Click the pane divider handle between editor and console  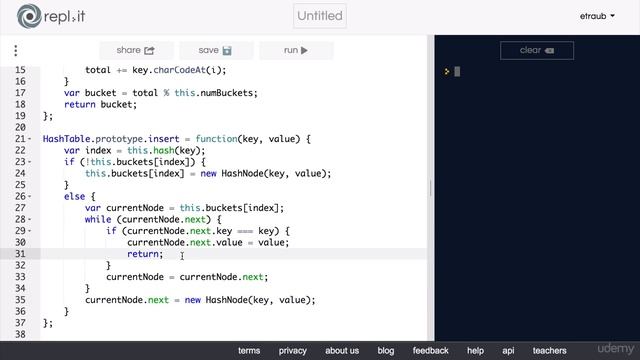tap(430, 188)
